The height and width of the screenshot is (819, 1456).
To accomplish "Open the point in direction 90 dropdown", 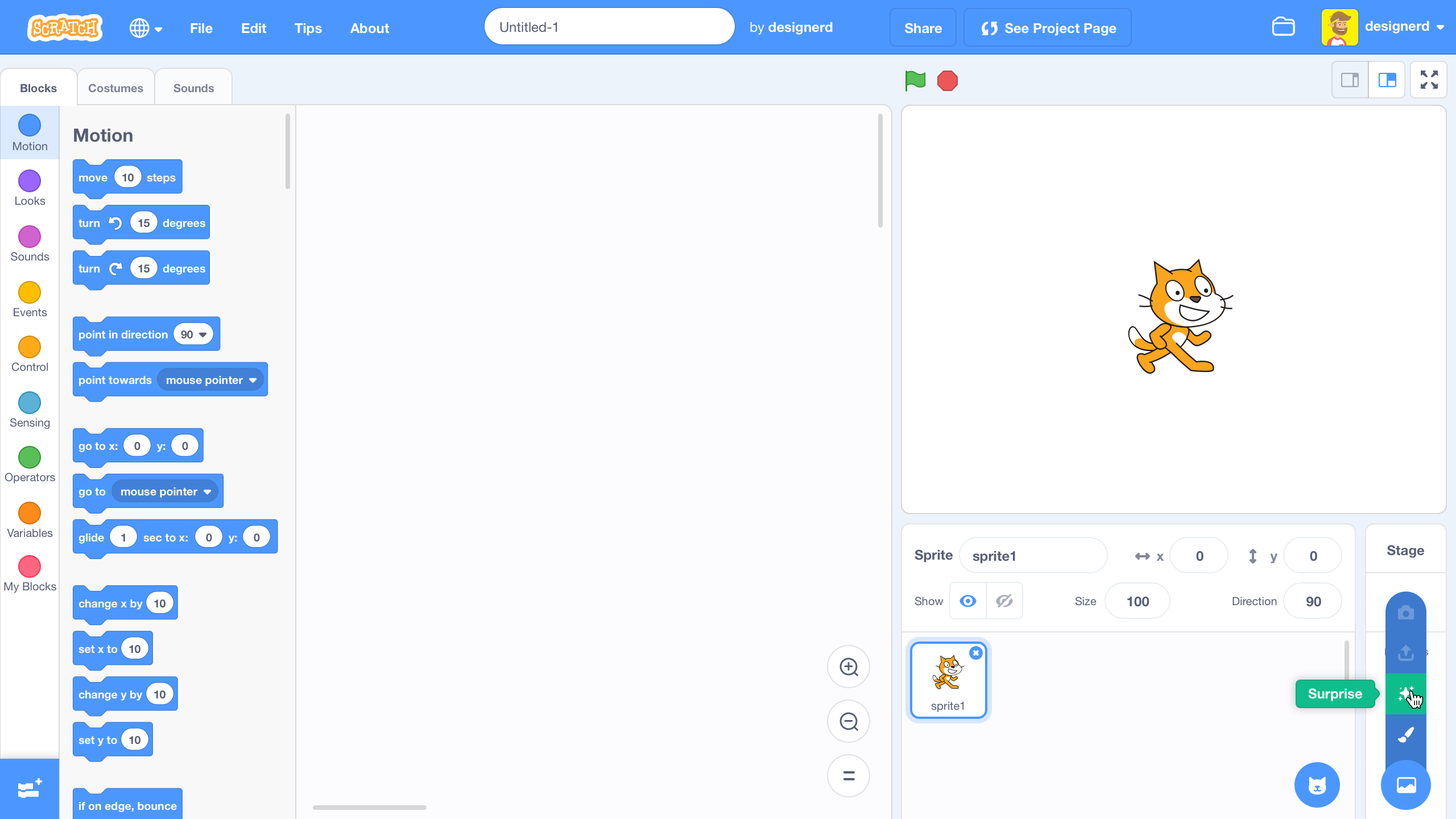I will tap(193, 334).
